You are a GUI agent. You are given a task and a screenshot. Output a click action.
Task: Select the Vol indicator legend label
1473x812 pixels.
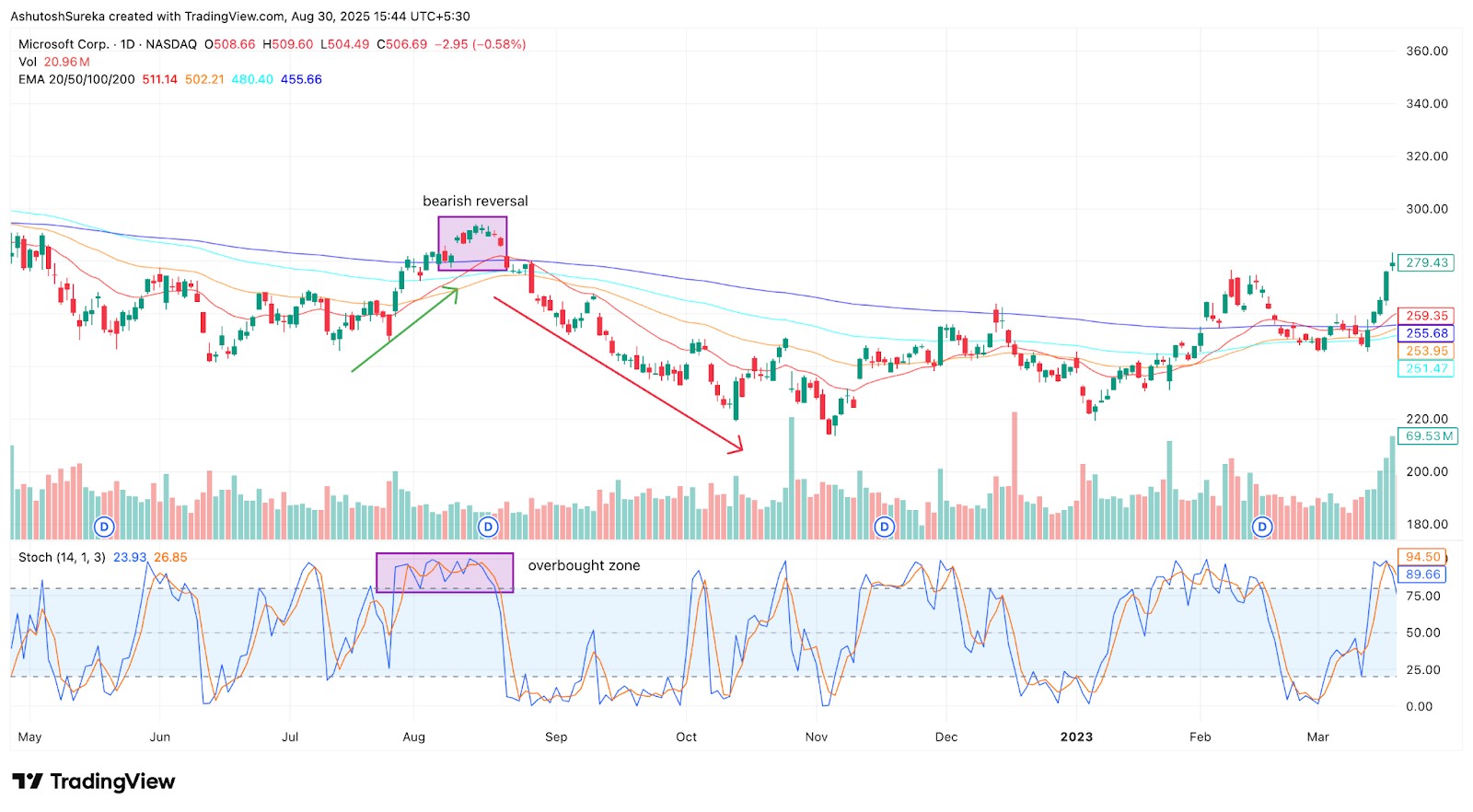28,62
